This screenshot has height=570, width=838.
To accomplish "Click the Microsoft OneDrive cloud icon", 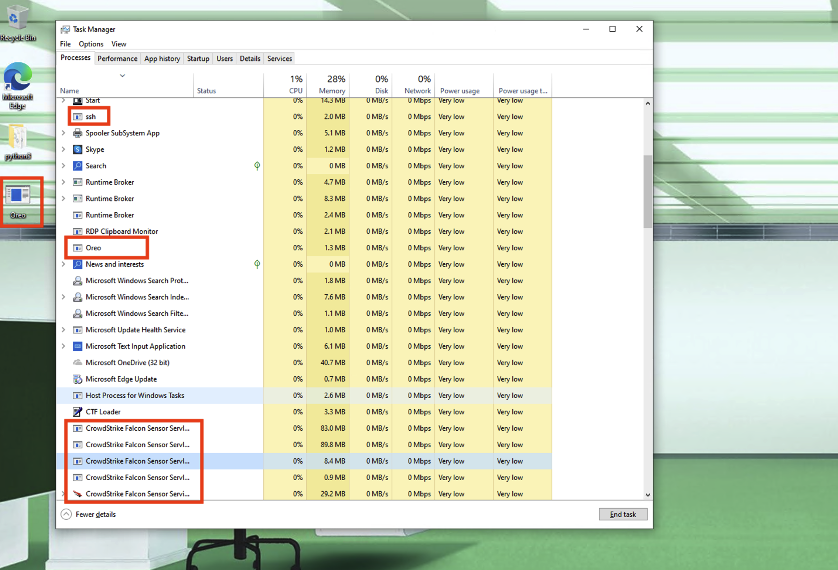I will click(77, 363).
